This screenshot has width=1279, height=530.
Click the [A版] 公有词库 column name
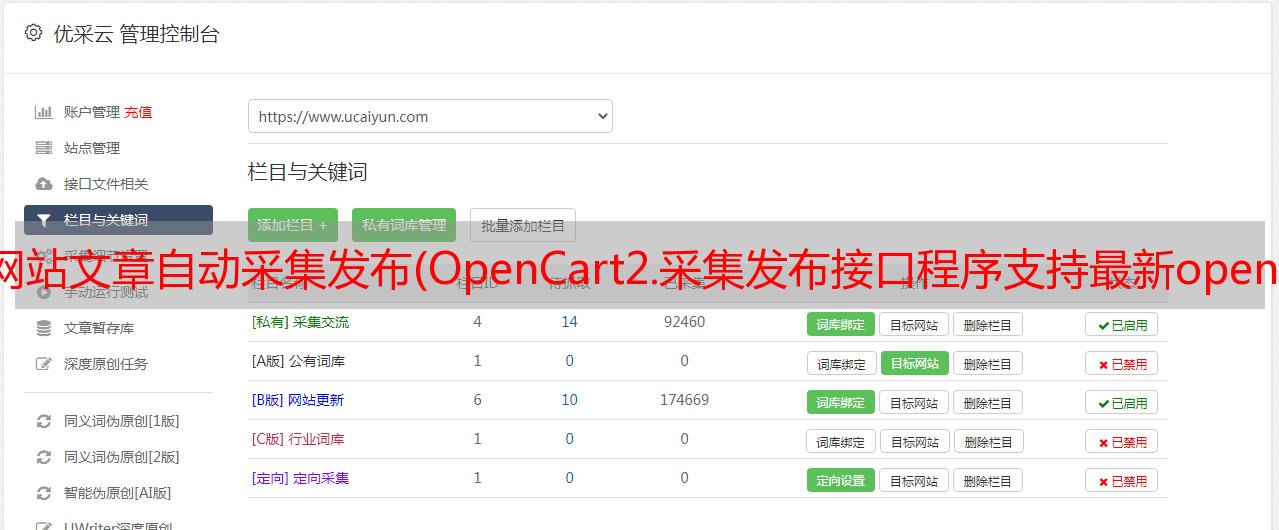[x=298, y=361]
